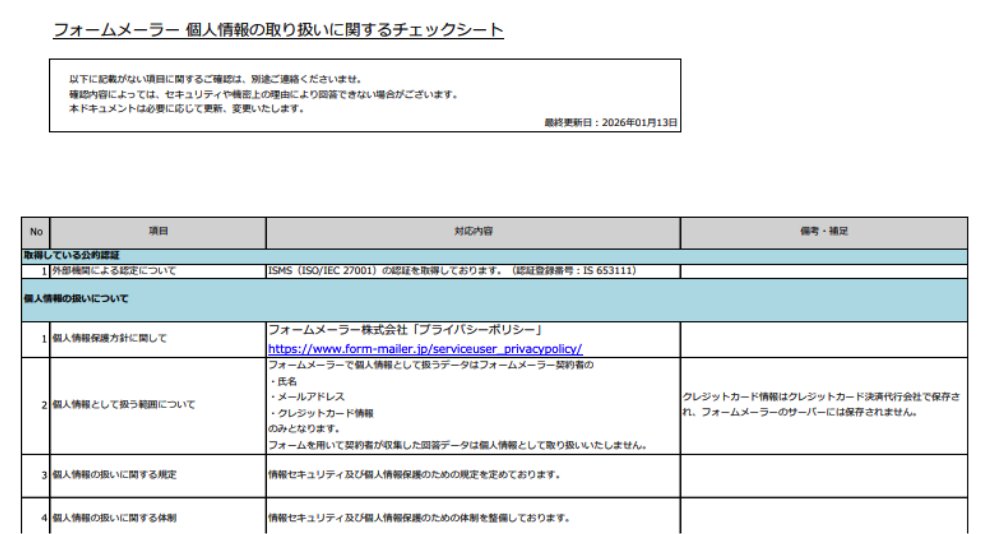Click the notice line 確認内容によっては、セキュリティや機密上の理由

(264, 95)
